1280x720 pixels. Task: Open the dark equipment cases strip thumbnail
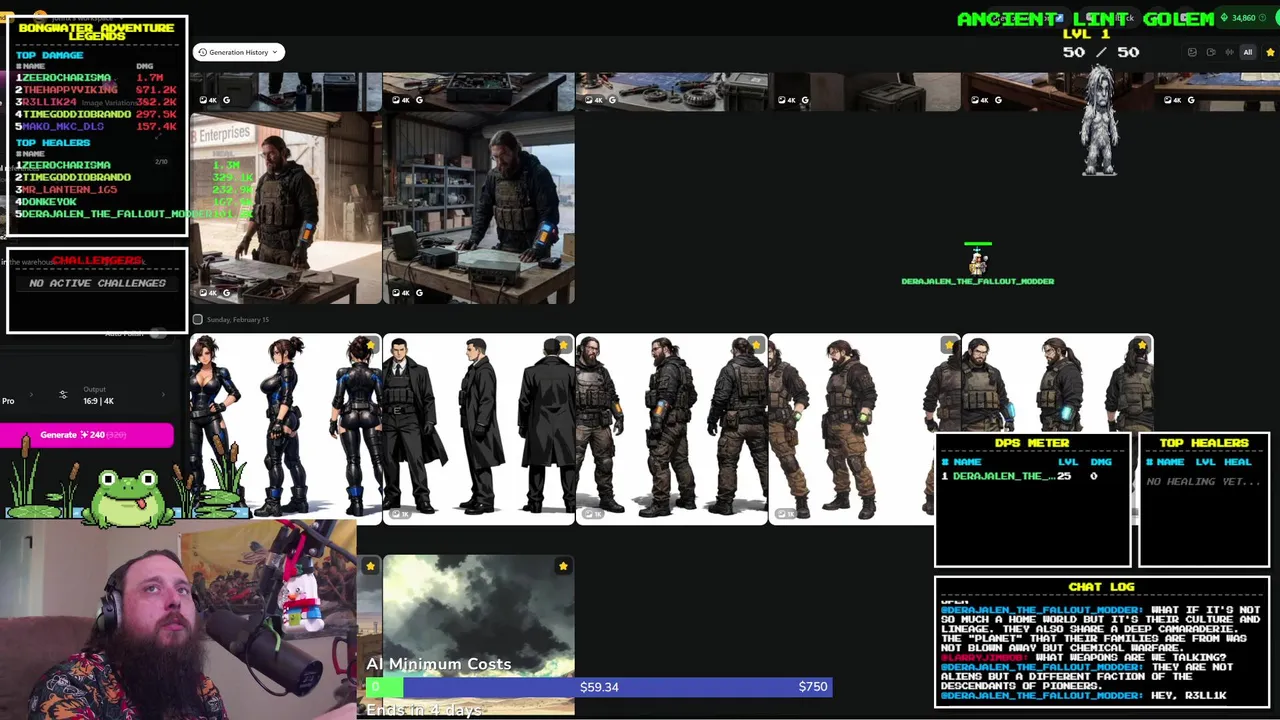pos(285,91)
